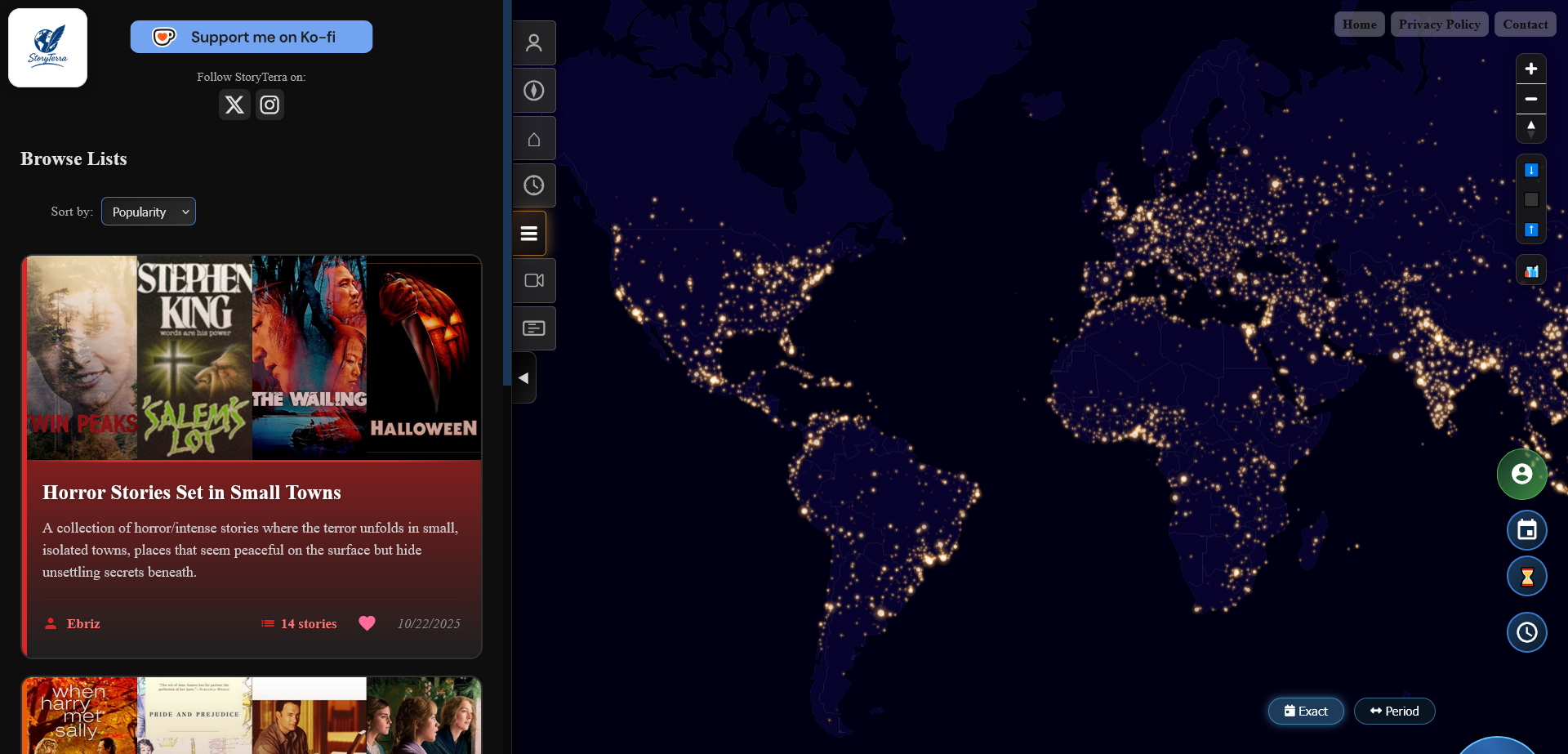The image size is (1568, 754).
Task: Select the Exact date mode
Action: pyautogui.click(x=1306, y=711)
